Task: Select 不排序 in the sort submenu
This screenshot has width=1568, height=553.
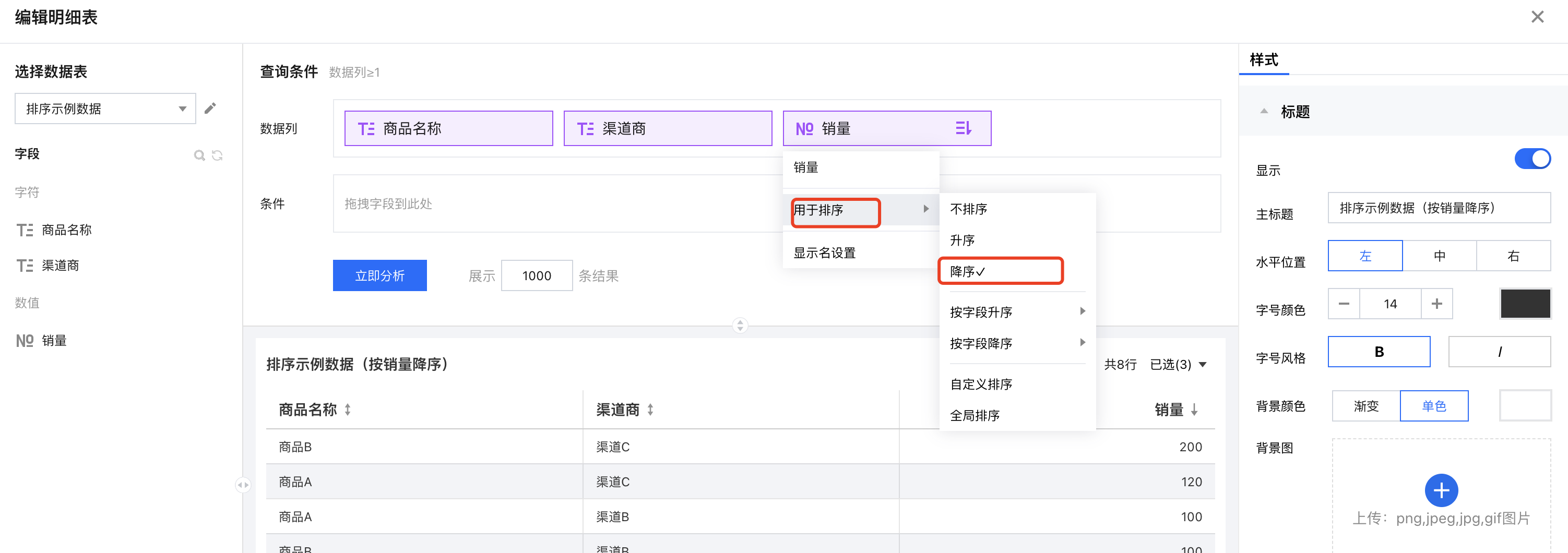Action: click(x=1017, y=209)
